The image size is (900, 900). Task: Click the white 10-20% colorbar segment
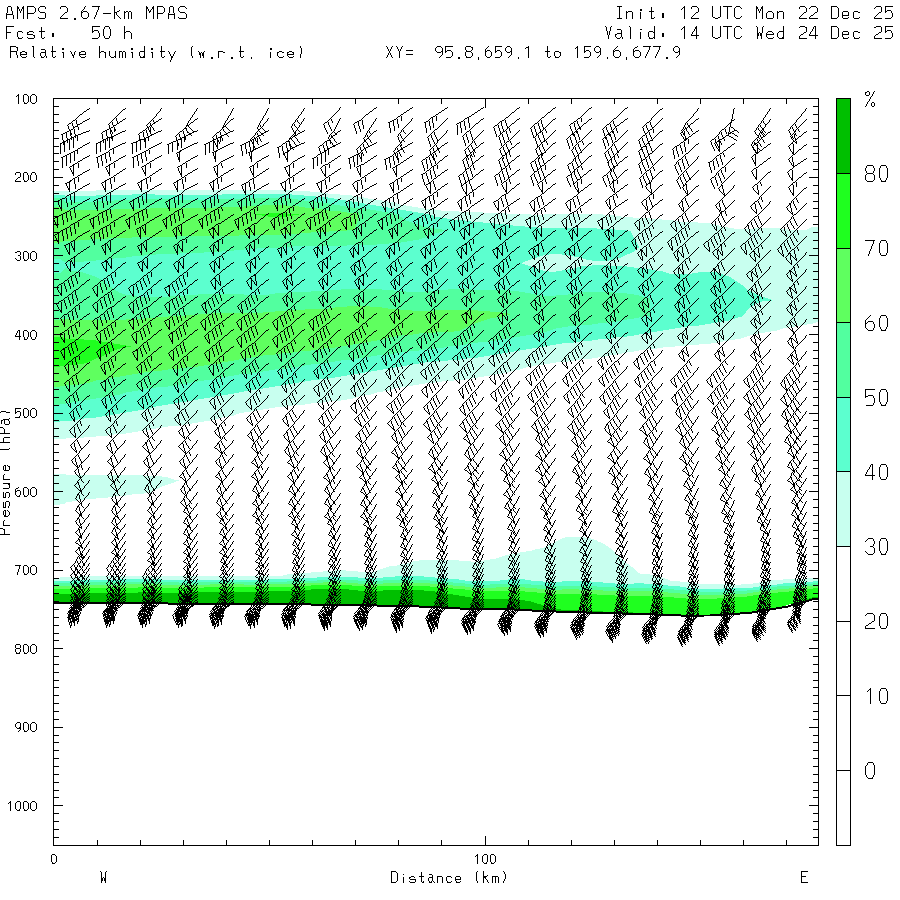[843, 658]
